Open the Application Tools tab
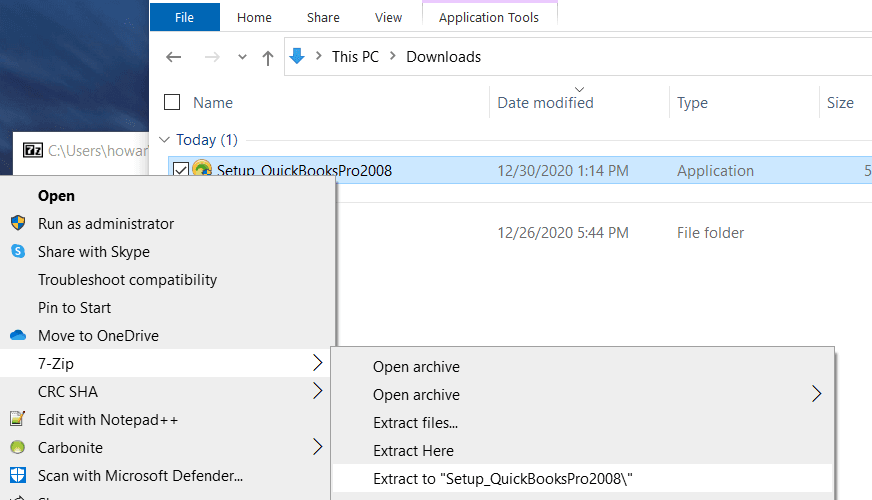The image size is (872, 500). 489,17
